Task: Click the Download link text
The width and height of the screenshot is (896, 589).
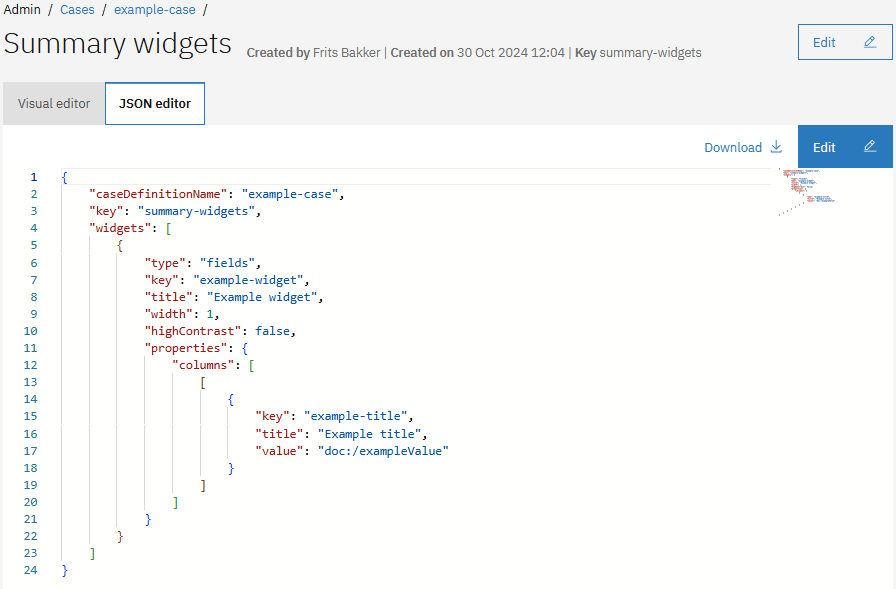Action: pyautogui.click(x=733, y=147)
